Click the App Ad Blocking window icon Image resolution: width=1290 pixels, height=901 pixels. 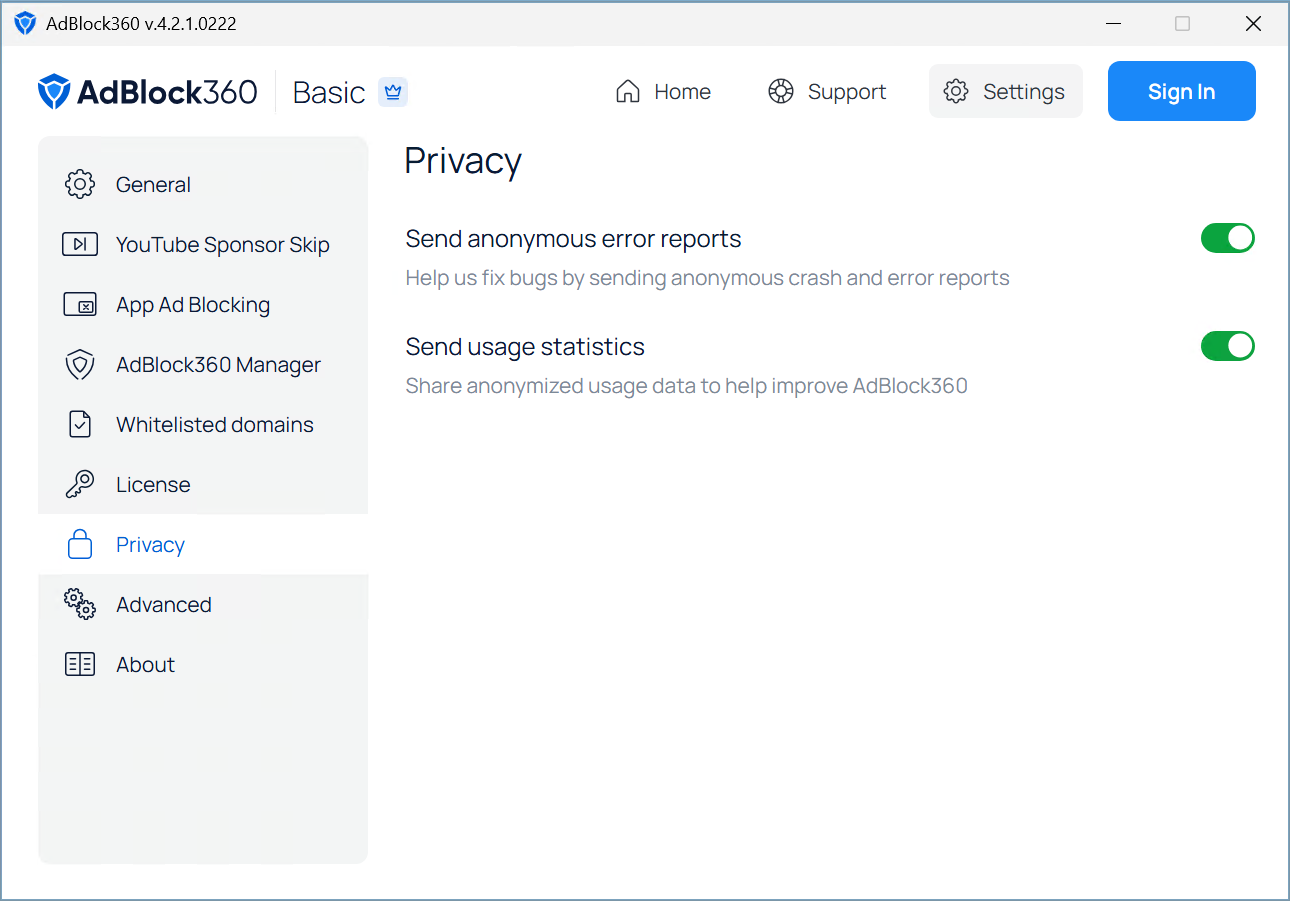point(80,304)
